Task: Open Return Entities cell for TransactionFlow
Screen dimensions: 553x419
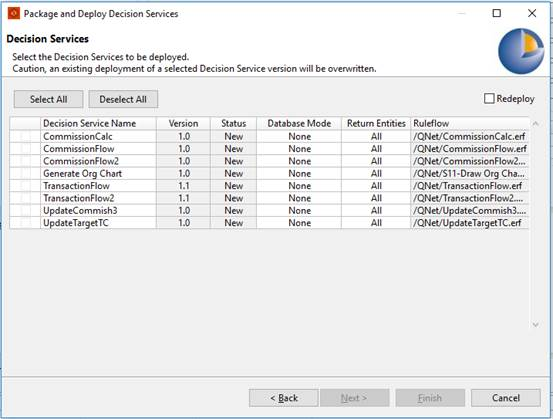Action: click(x=376, y=186)
